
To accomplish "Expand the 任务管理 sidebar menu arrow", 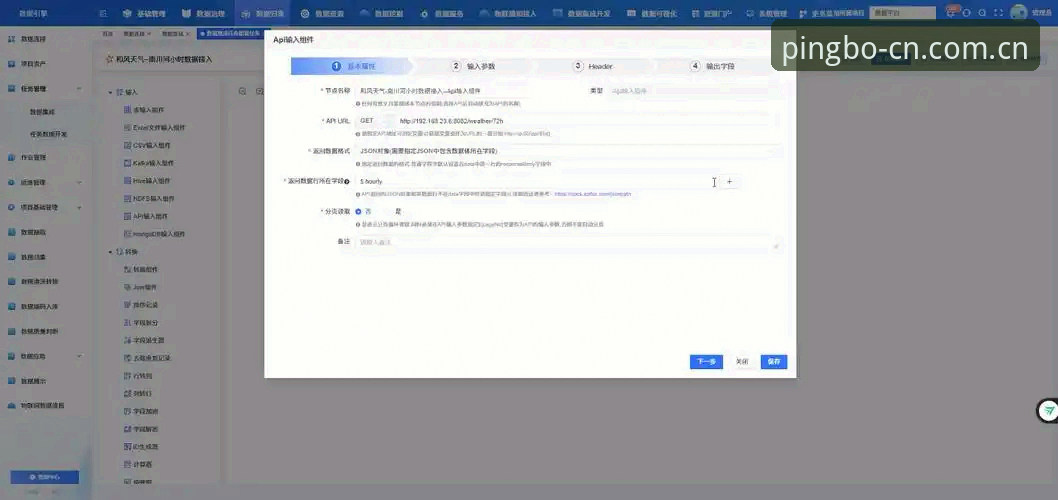I will pyautogui.click(x=79, y=89).
